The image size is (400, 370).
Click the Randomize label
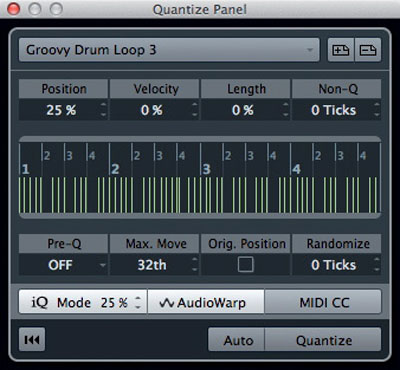pos(337,244)
